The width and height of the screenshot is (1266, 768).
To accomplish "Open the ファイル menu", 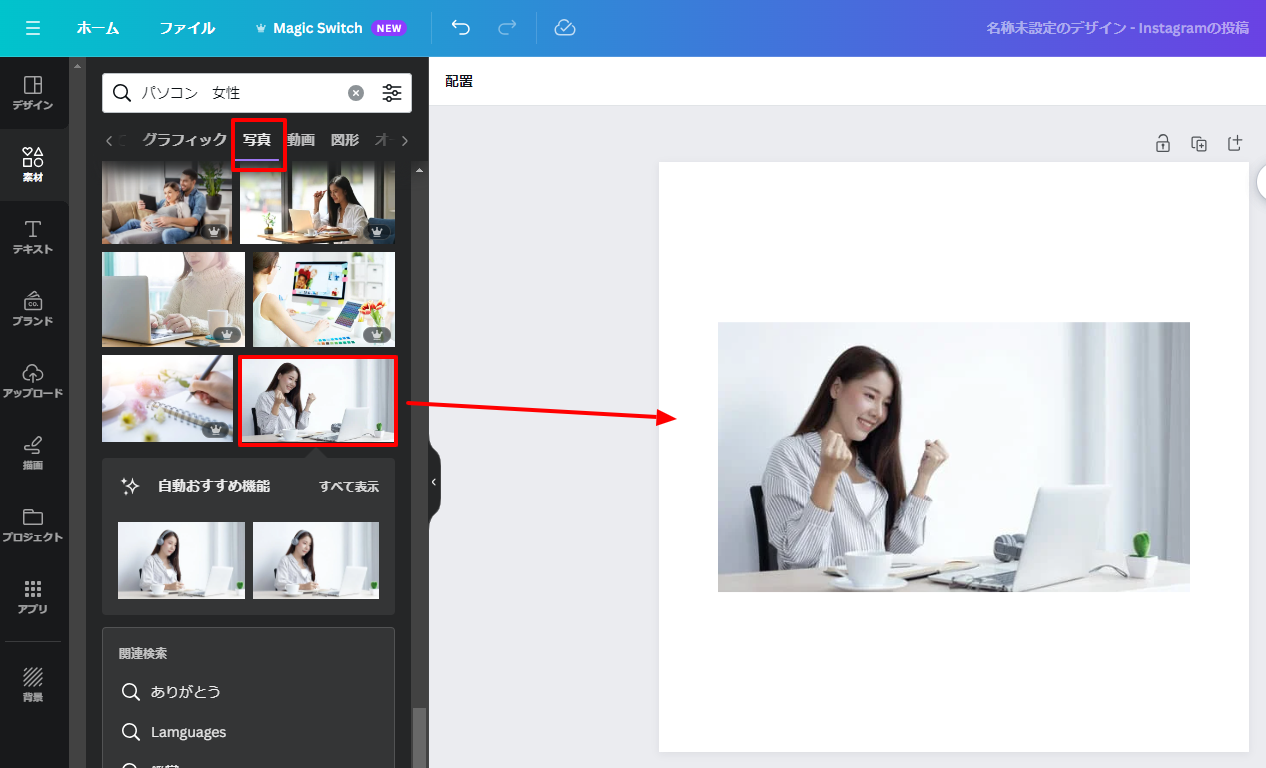I will (x=187, y=28).
